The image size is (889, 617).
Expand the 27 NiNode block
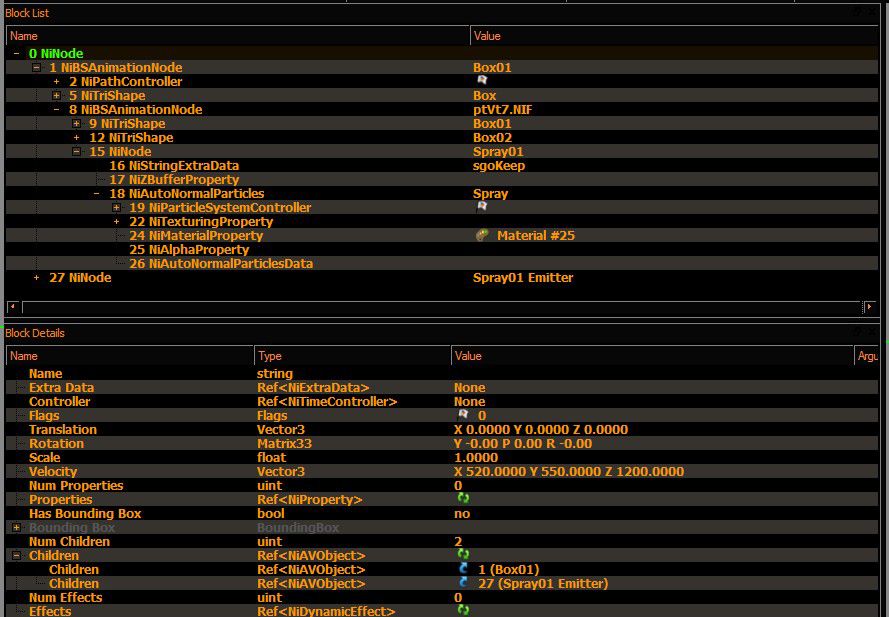click(x=37, y=277)
